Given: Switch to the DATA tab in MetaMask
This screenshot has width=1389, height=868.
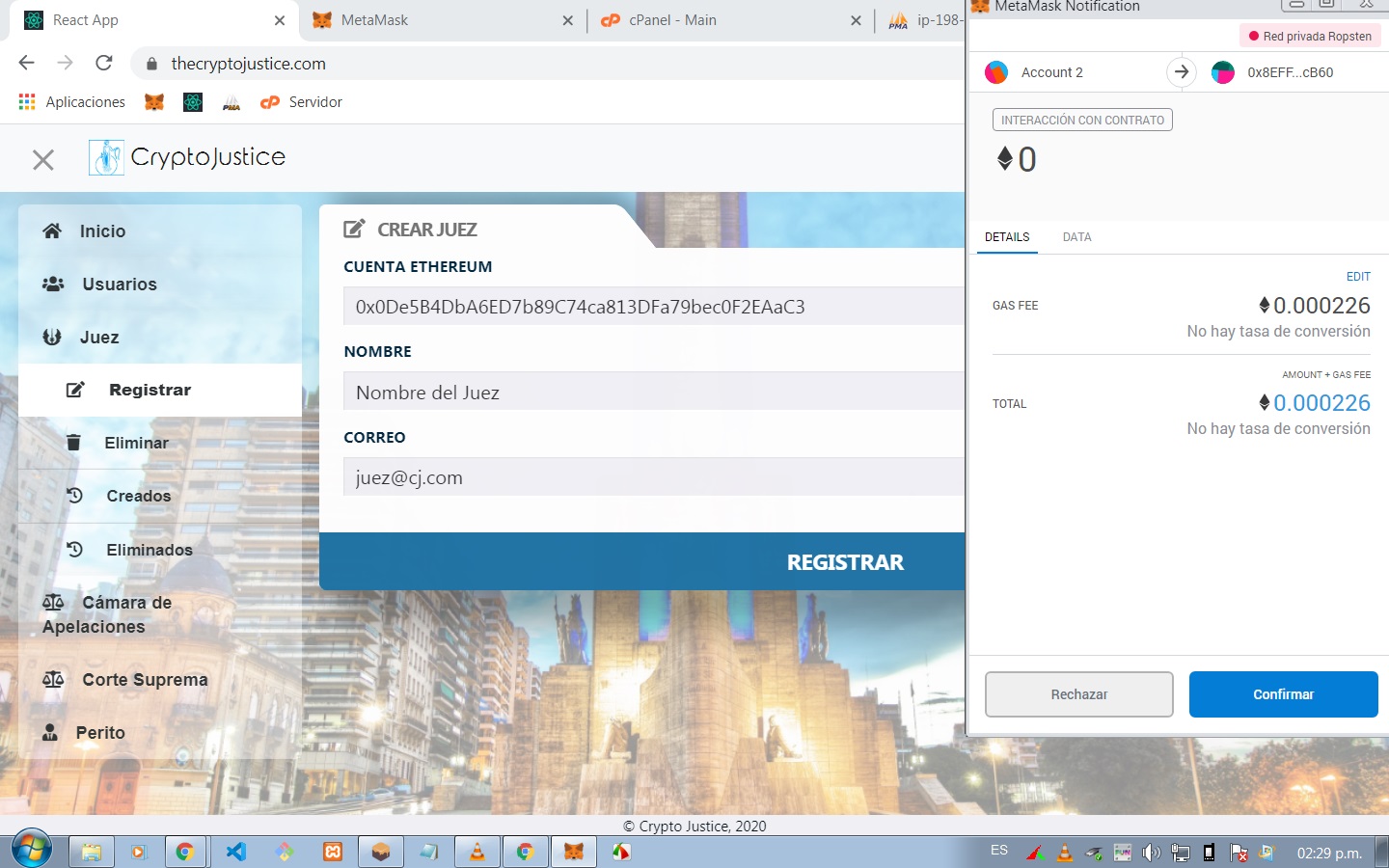Looking at the screenshot, I should point(1076,237).
